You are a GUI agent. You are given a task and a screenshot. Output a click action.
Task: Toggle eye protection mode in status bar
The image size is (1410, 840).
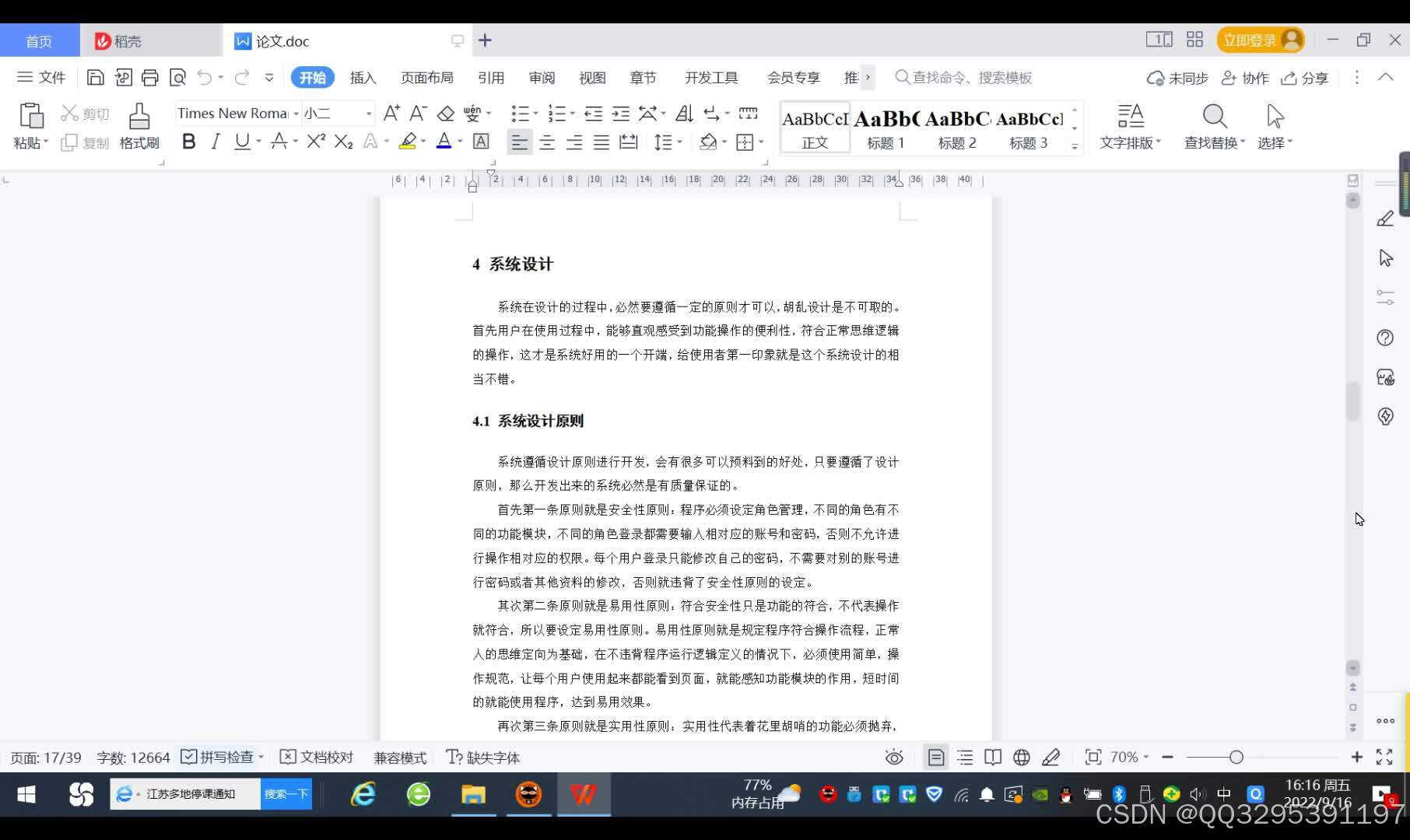click(894, 758)
